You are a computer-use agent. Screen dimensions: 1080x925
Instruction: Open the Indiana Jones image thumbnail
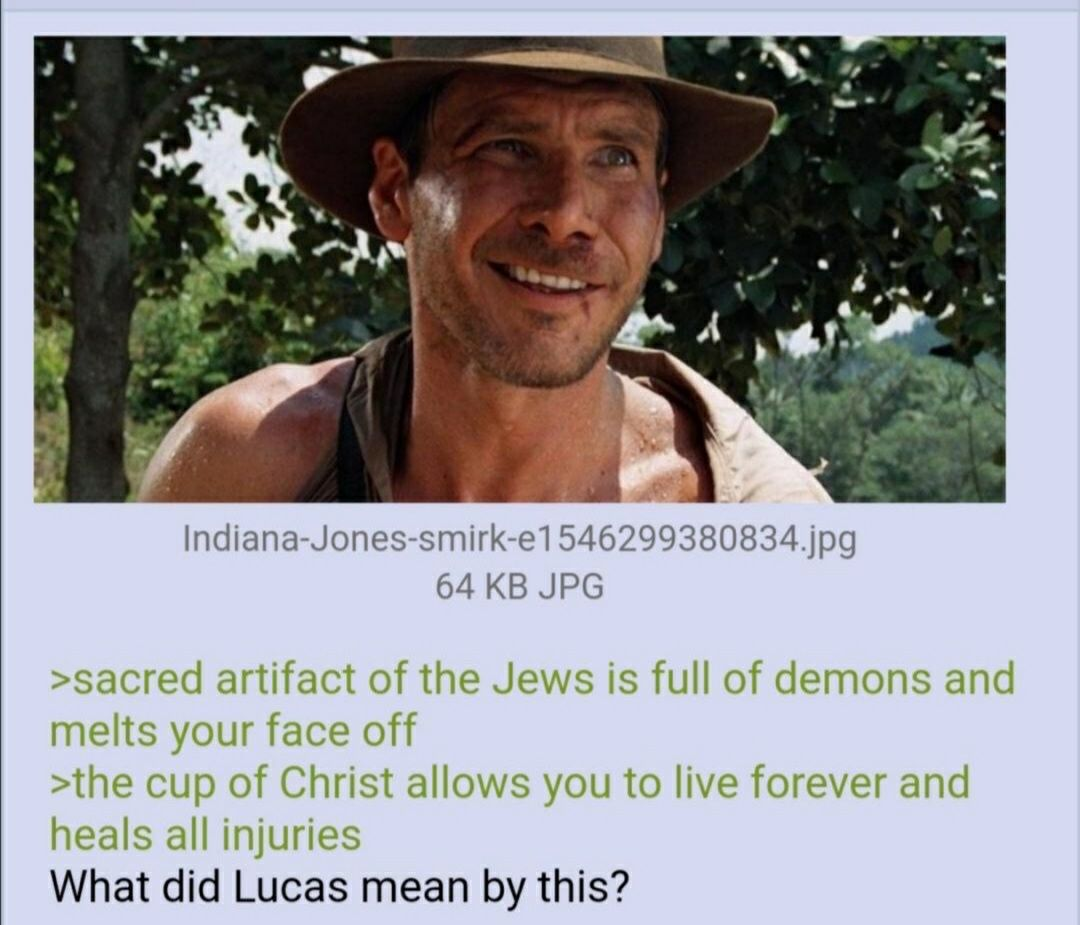click(x=519, y=269)
